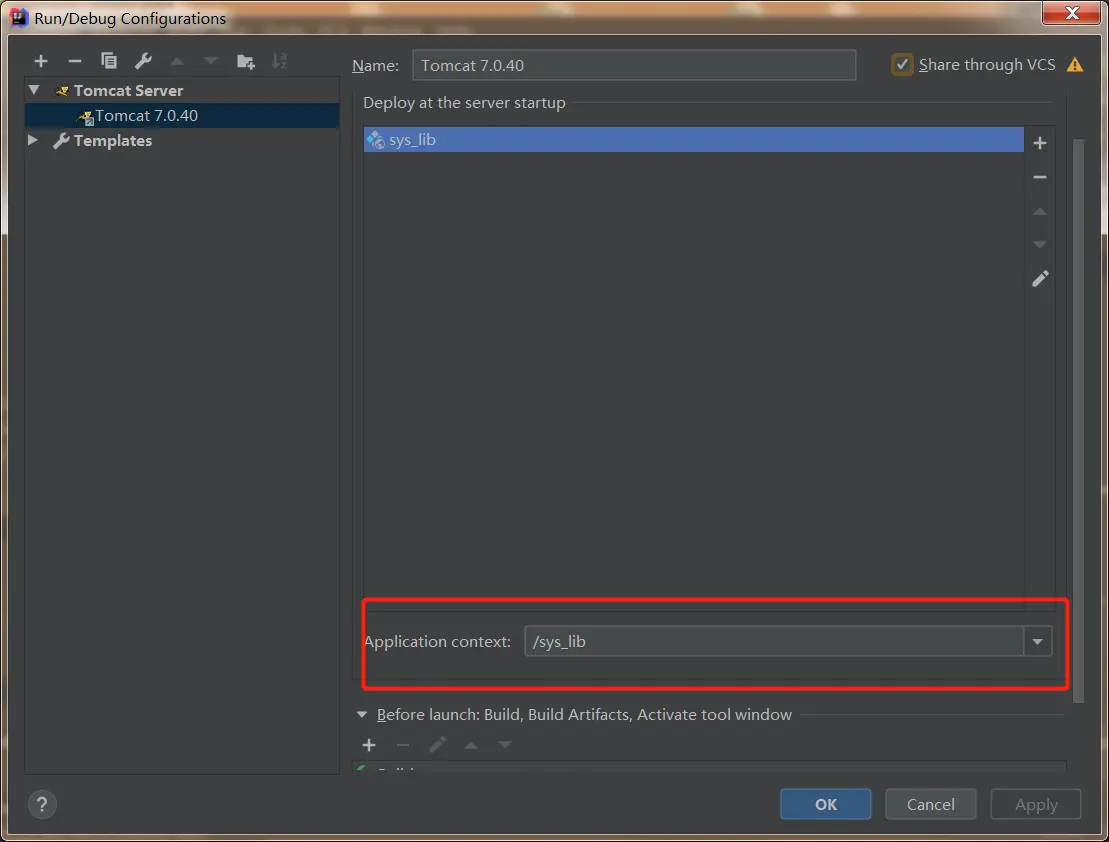Toggle Share through VCS checkbox
1109x842 pixels.
(902, 64)
